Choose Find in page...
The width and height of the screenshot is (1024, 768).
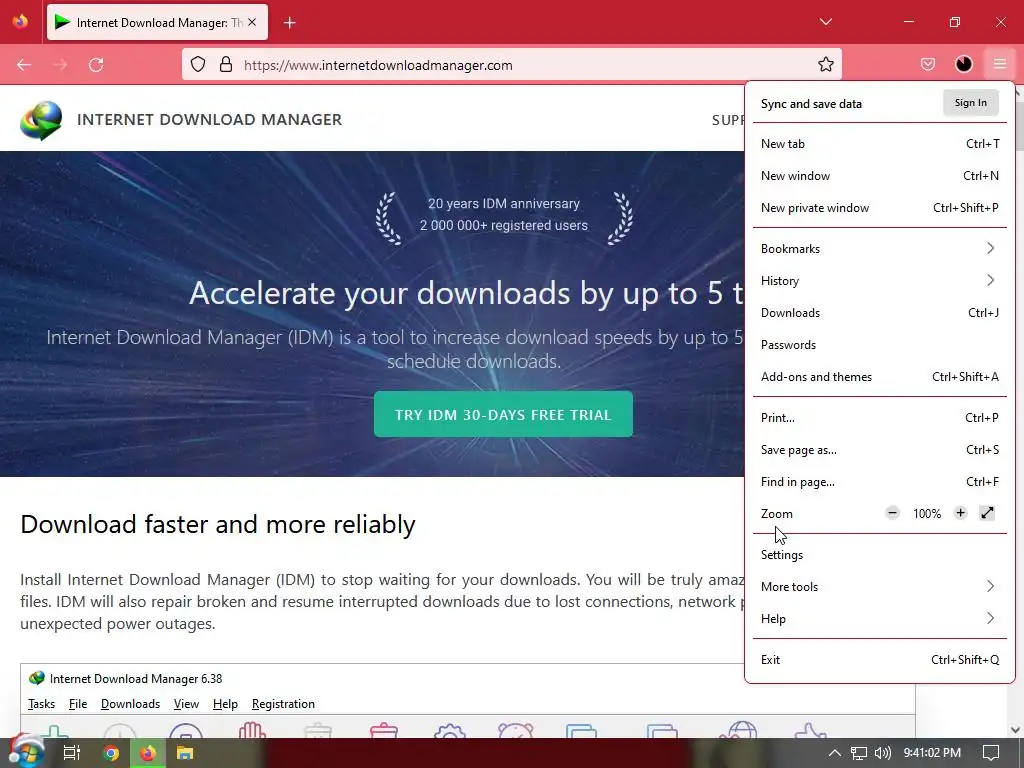pyautogui.click(x=880, y=482)
